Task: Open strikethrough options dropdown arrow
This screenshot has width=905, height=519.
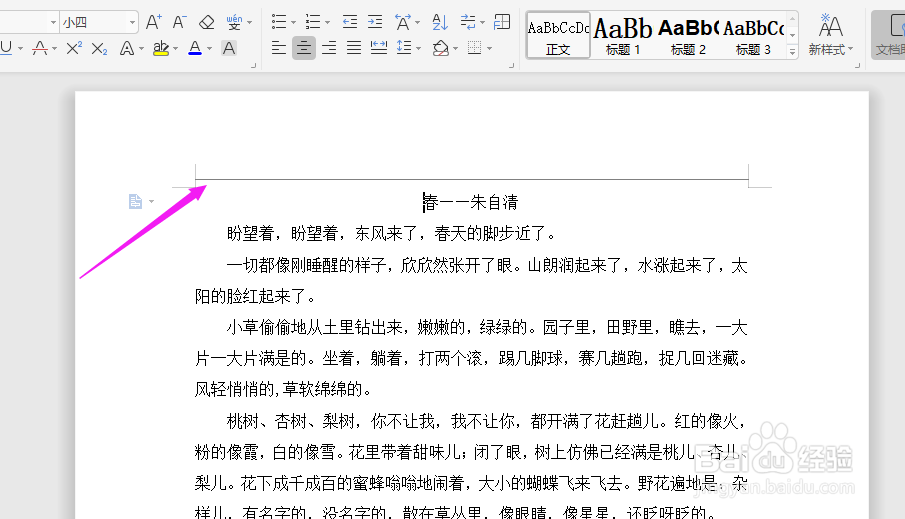Action: coord(54,49)
